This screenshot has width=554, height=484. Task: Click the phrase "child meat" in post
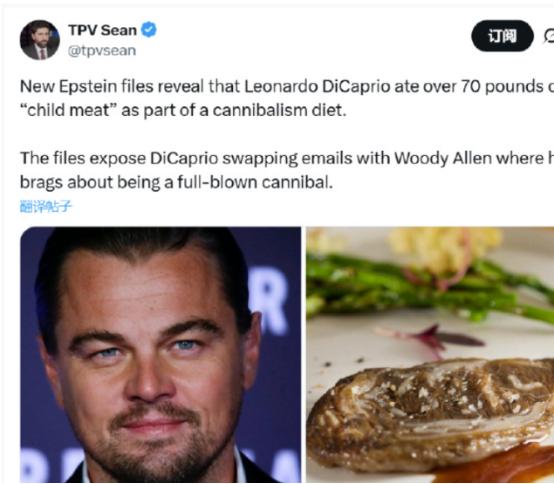(x=65, y=111)
